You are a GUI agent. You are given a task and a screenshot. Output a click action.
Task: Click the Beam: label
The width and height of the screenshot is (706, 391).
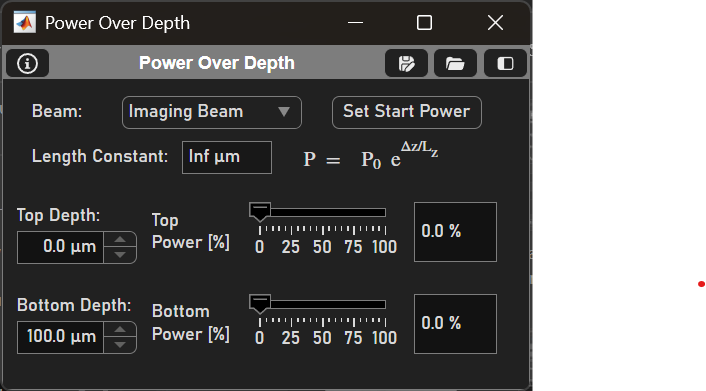coord(57,111)
